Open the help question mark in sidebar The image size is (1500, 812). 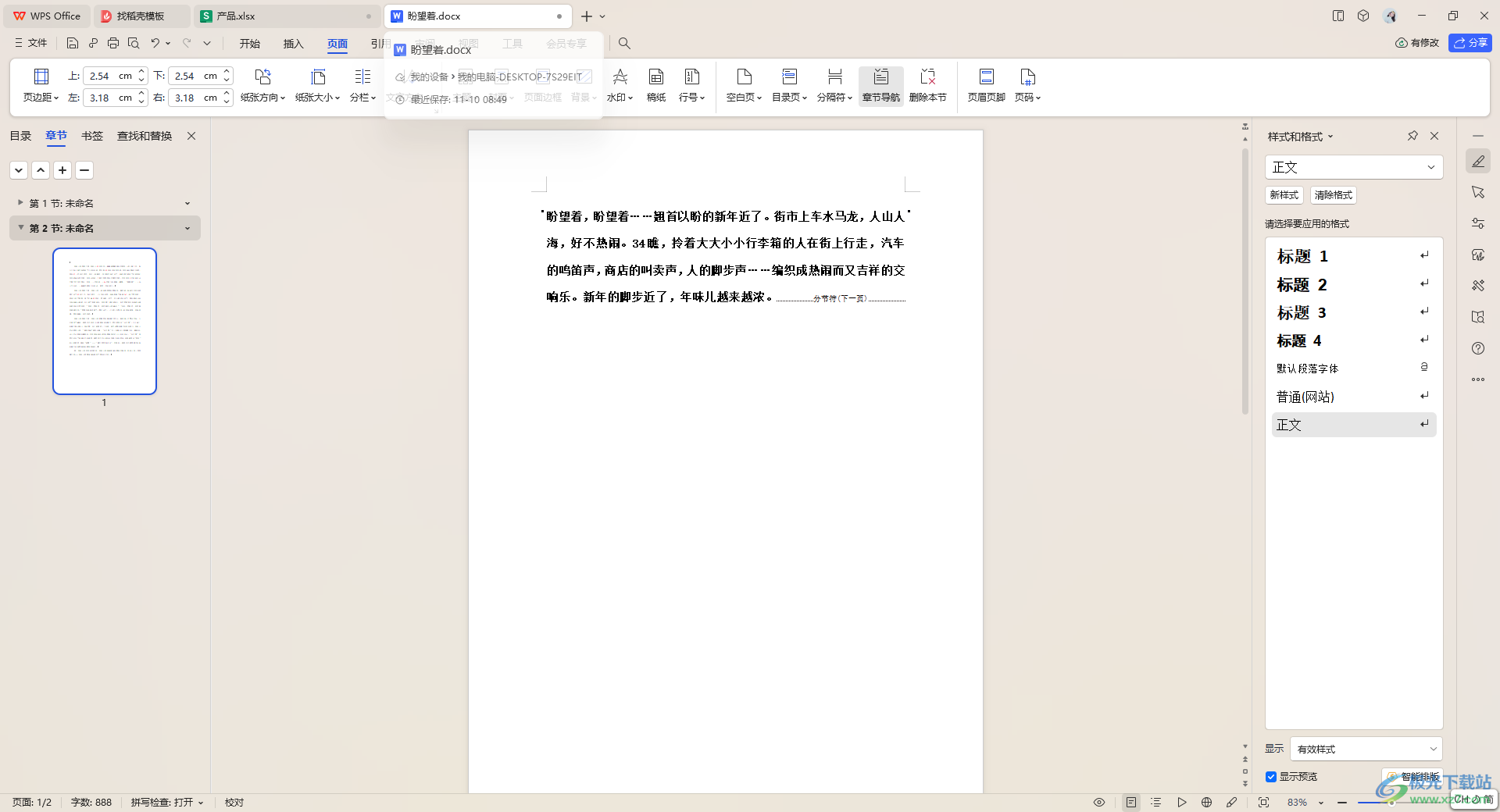click(x=1477, y=348)
